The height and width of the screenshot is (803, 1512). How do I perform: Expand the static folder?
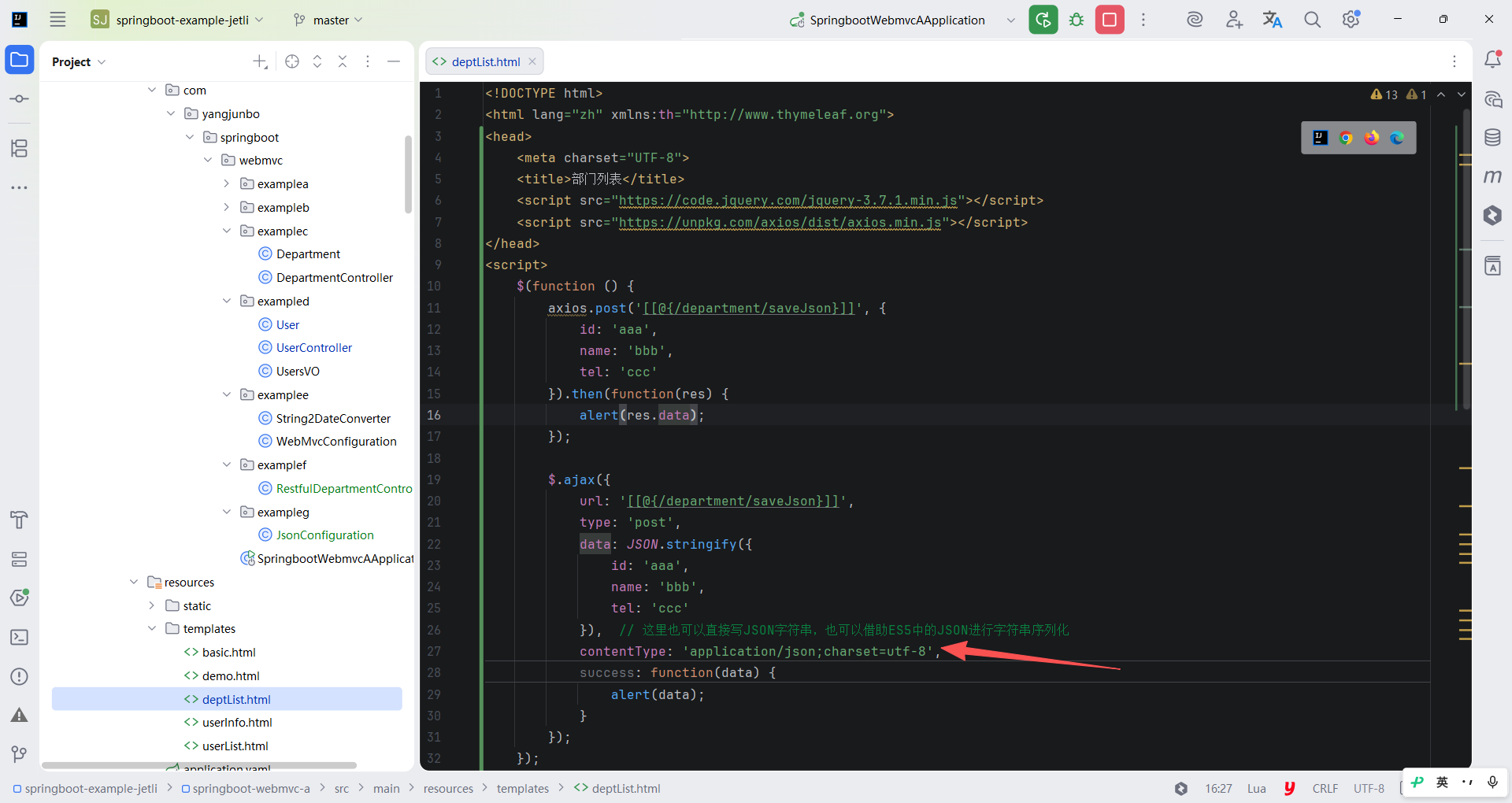pyautogui.click(x=152, y=605)
